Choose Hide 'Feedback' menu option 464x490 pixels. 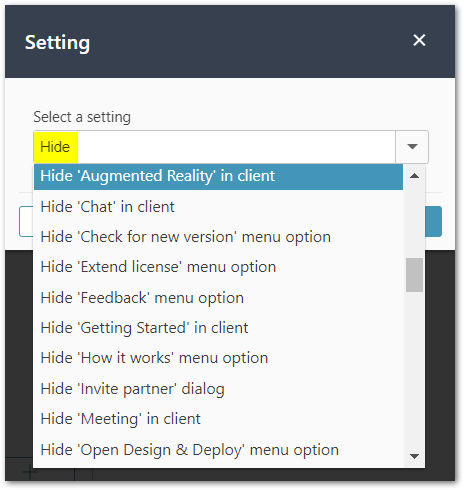coord(218,298)
